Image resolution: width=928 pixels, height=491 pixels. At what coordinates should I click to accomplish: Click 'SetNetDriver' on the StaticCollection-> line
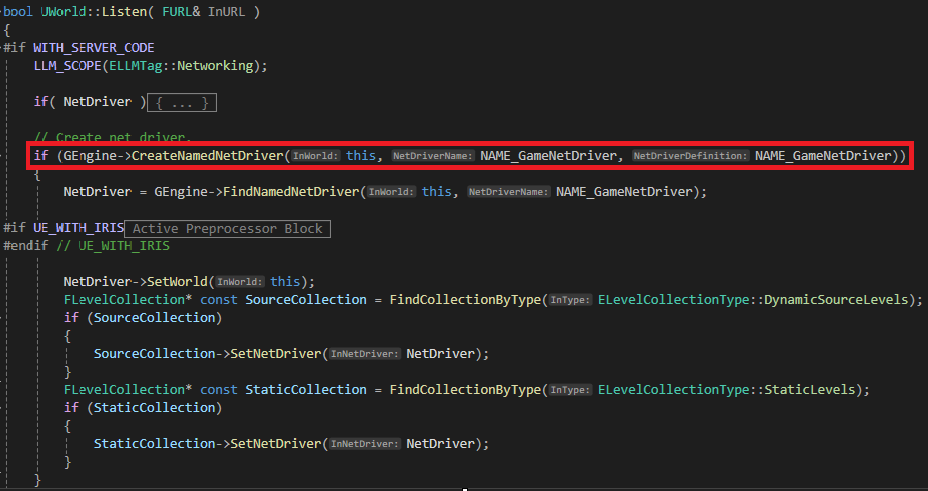point(276,444)
